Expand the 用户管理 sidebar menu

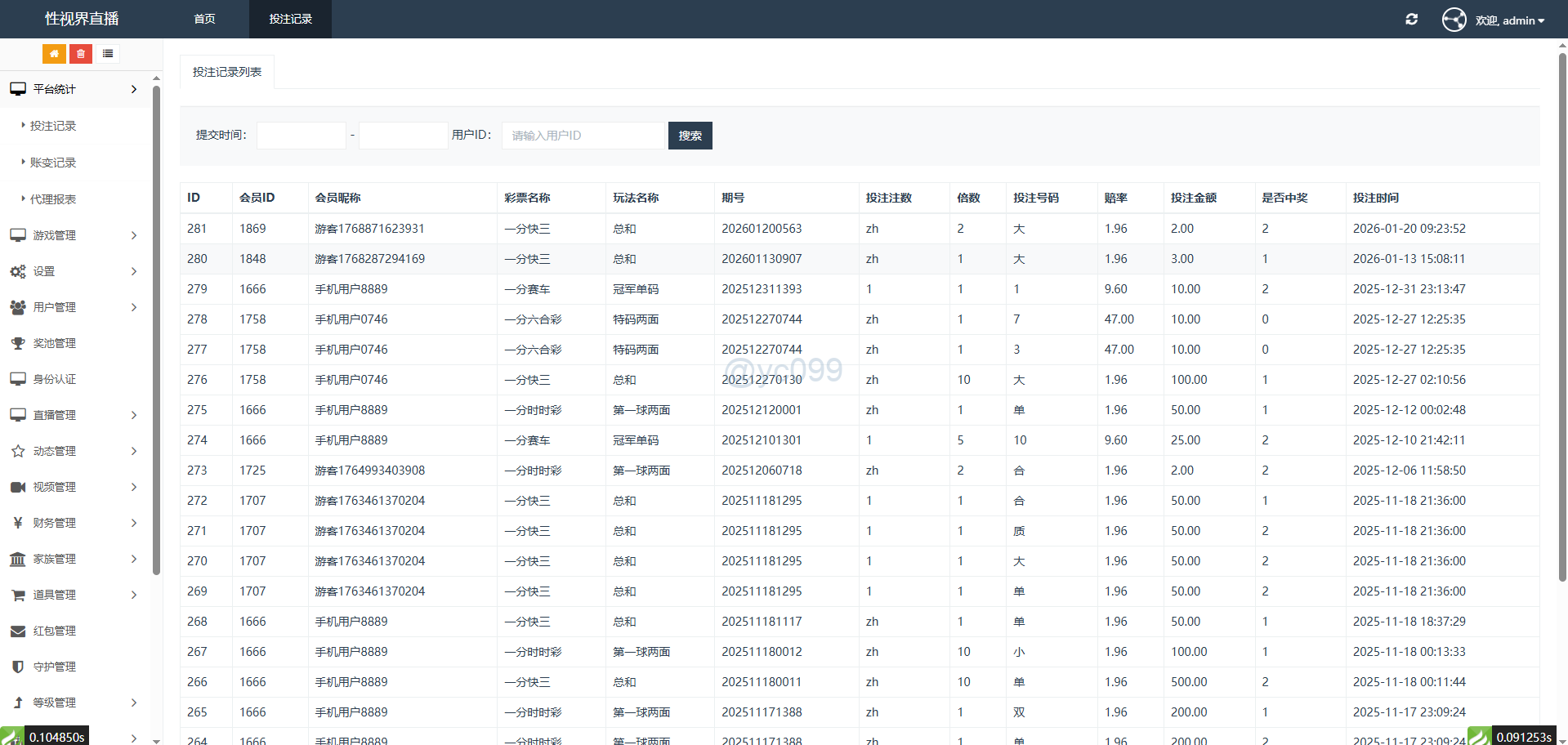pos(75,307)
